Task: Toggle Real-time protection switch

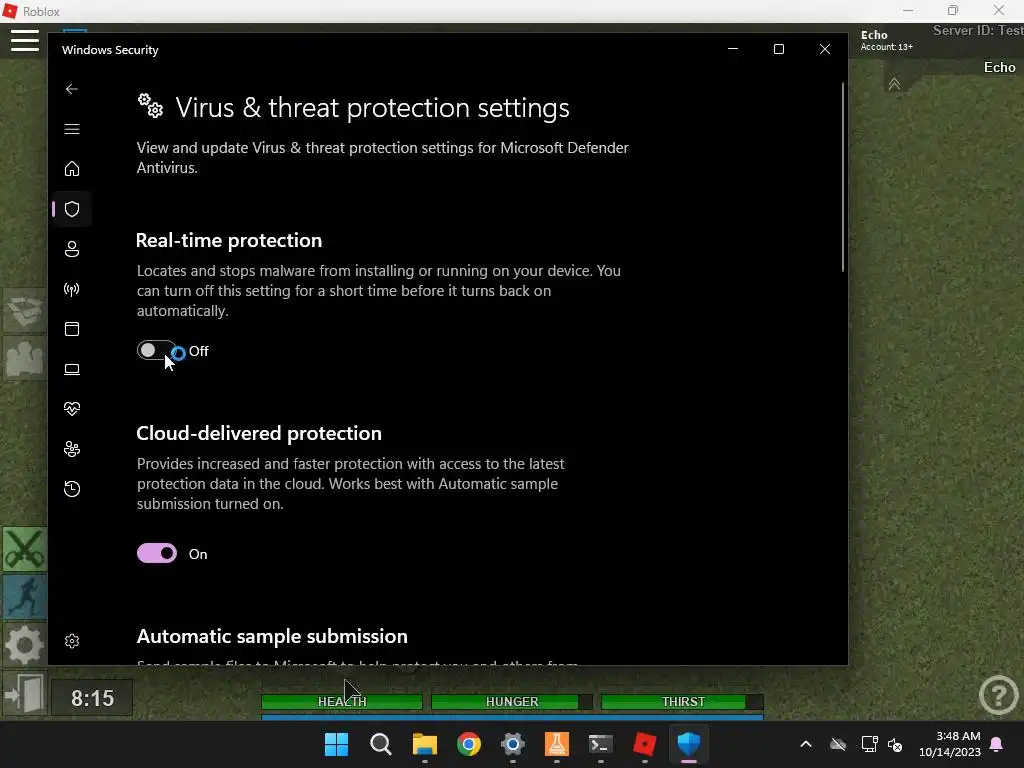Action: 157,351
